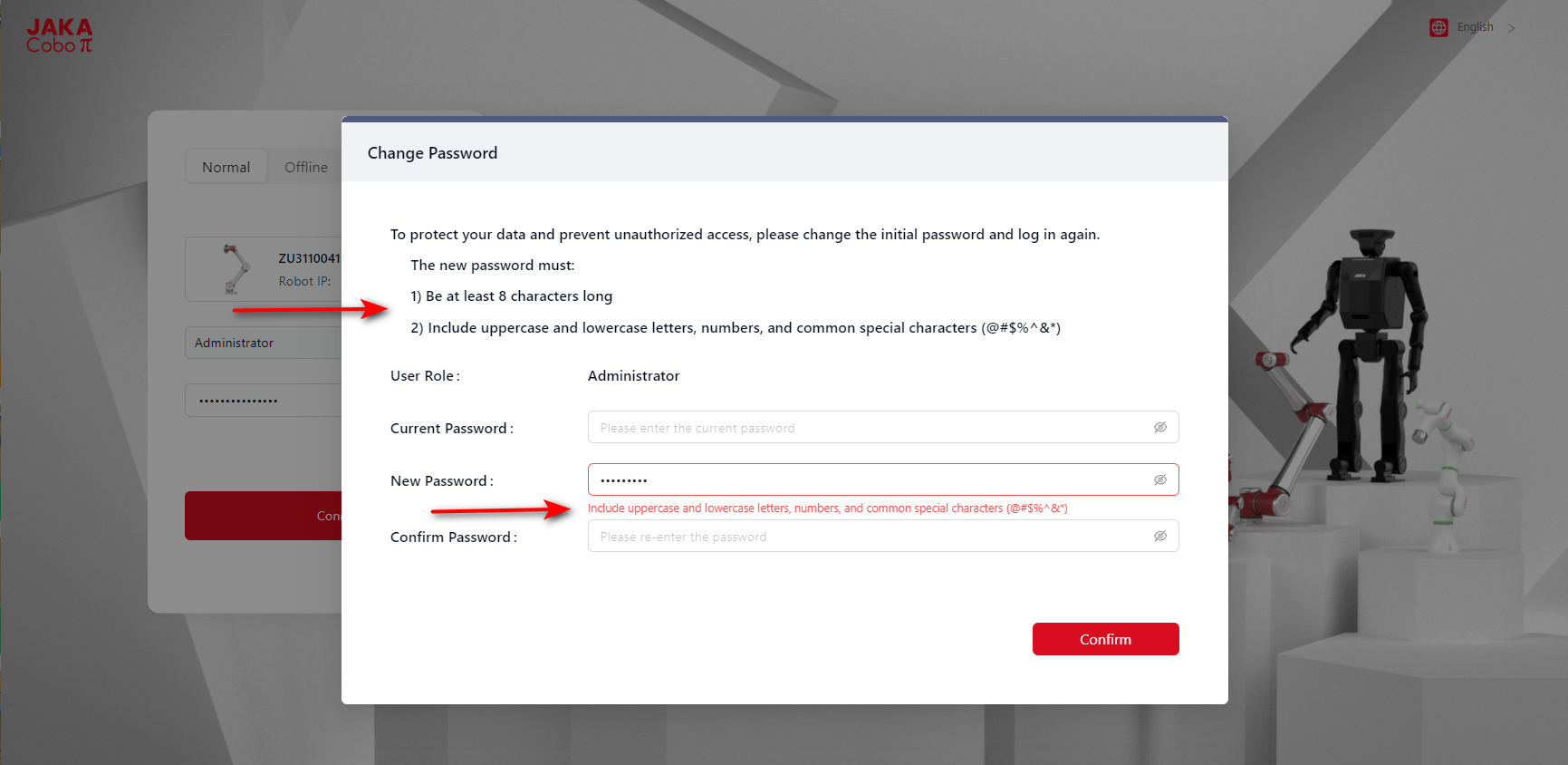Viewport: 1568px width, 765px height.
Task: Select the robot arm thumbnail image
Action: [236, 268]
